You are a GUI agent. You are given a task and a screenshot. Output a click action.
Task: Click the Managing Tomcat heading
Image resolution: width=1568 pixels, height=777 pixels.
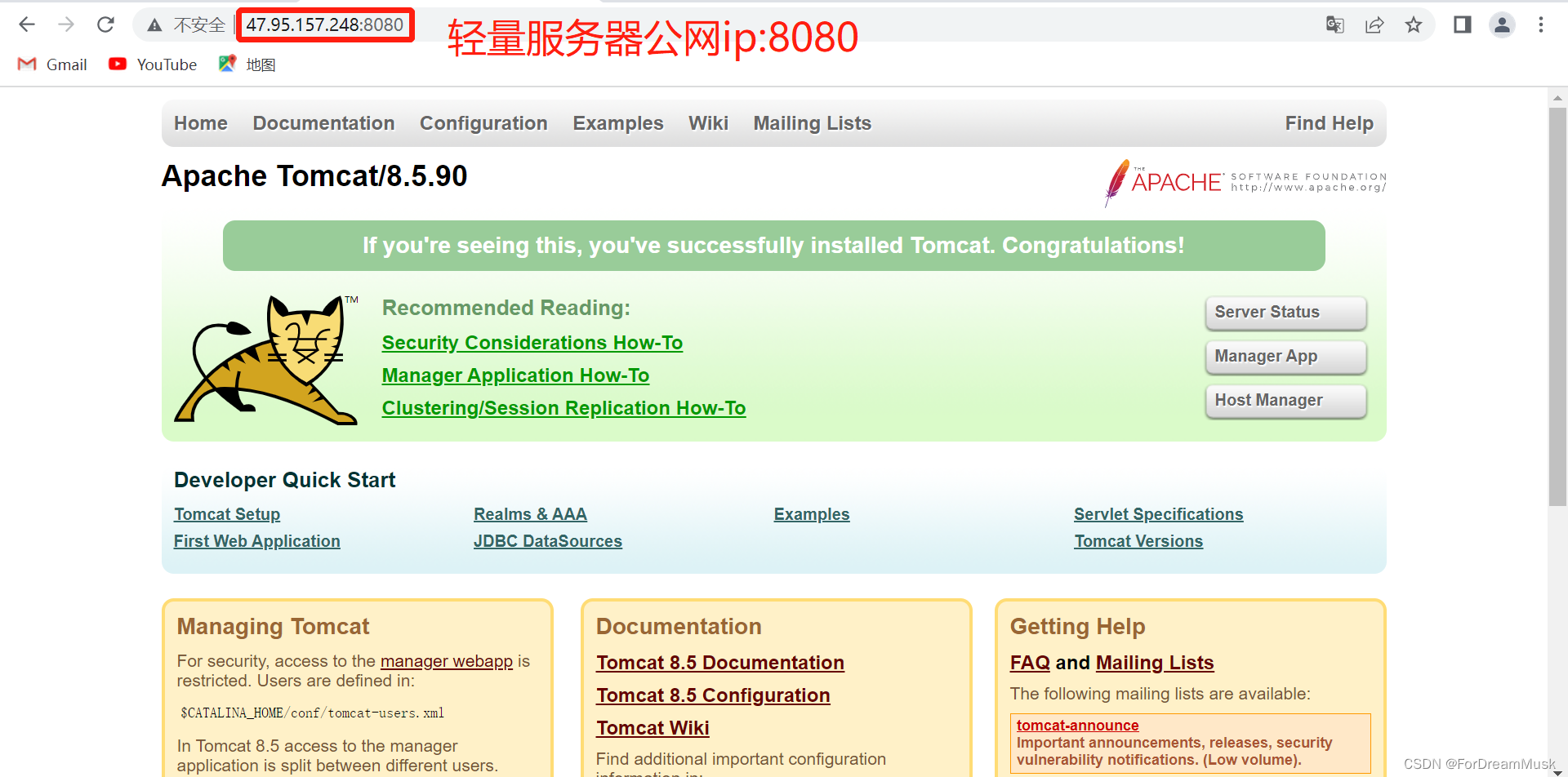click(x=273, y=626)
